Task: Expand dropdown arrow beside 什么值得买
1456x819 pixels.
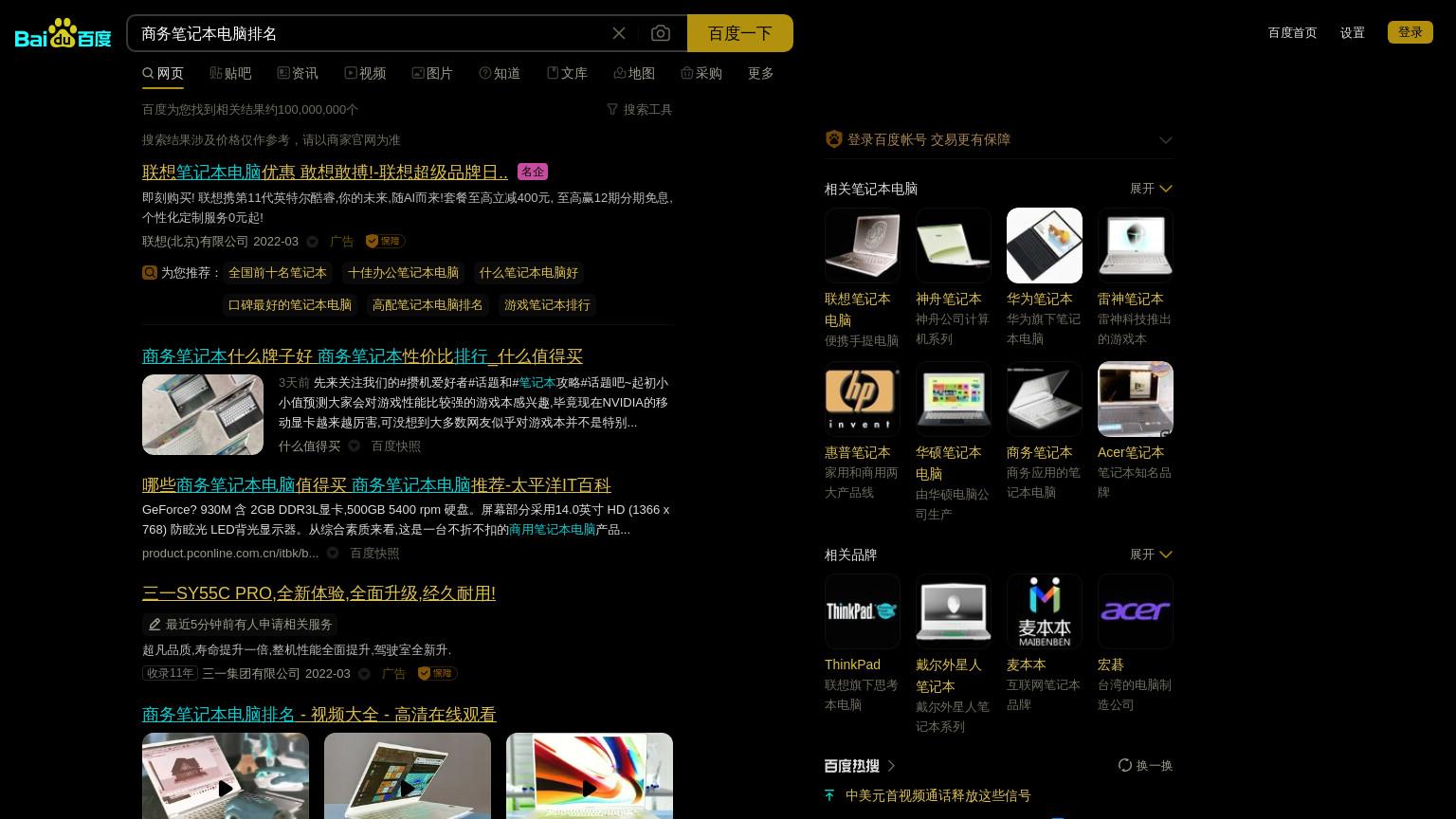Action: [354, 446]
